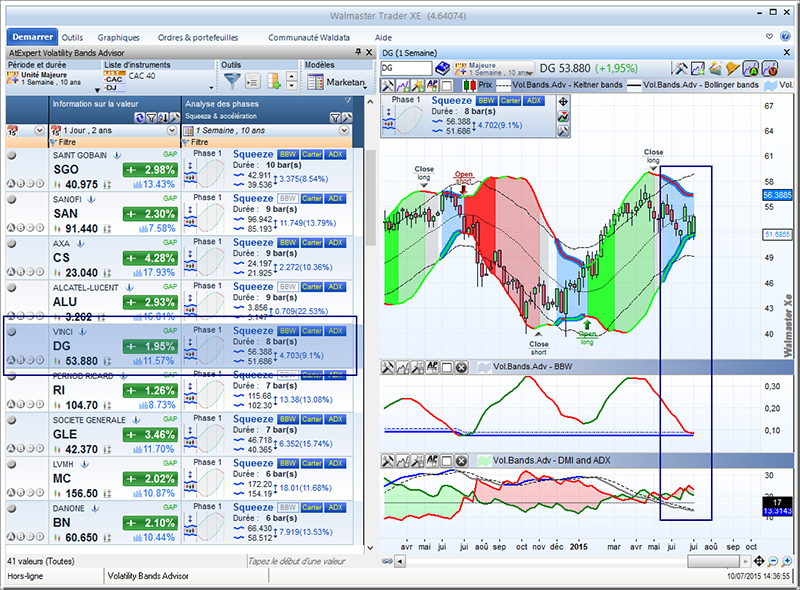The height and width of the screenshot is (590, 800).
Task: Click the chart horizontal scrollbar thumb
Action: 713,561
